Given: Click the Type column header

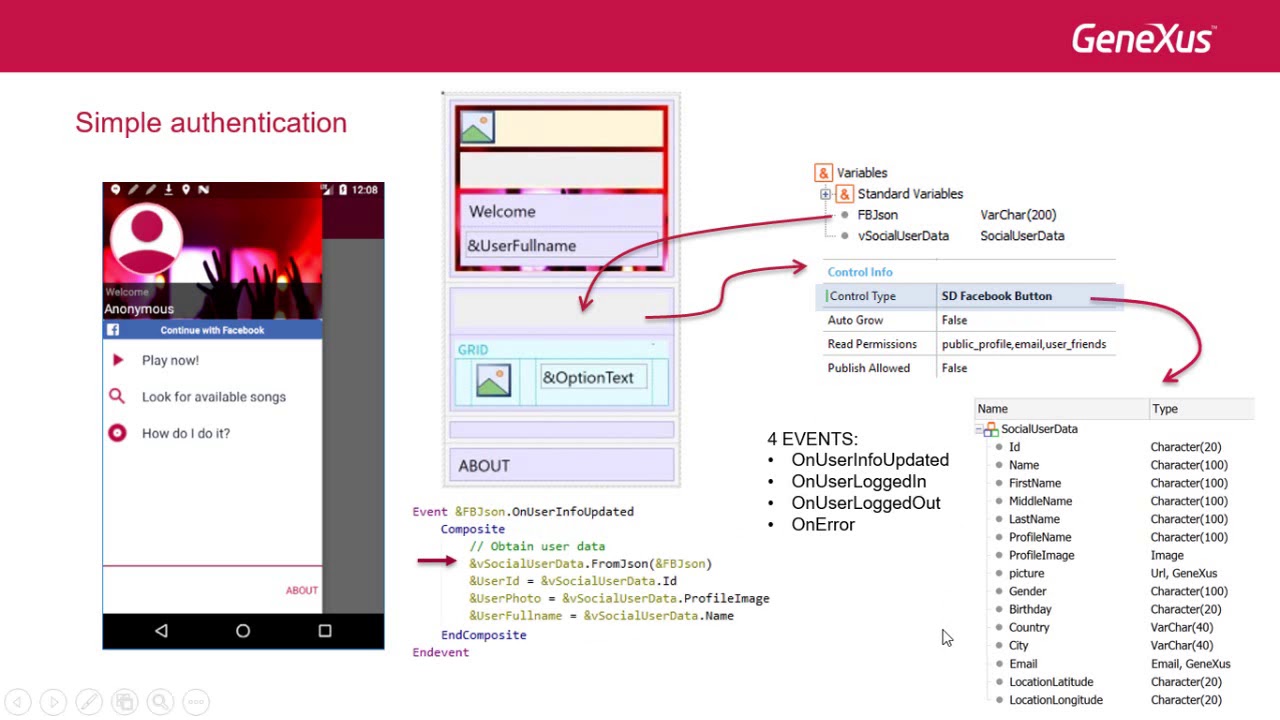Looking at the screenshot, I should click(x=1202, y=409).
